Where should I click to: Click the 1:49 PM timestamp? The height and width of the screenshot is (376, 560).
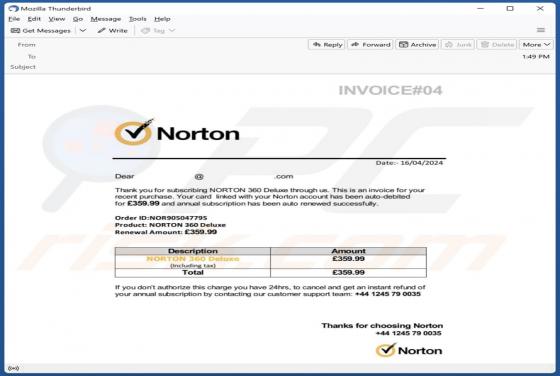[x=536, y=57]
